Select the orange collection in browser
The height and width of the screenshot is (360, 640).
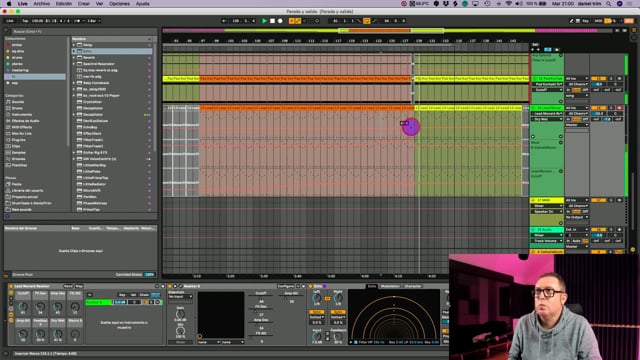pos(35,51)
